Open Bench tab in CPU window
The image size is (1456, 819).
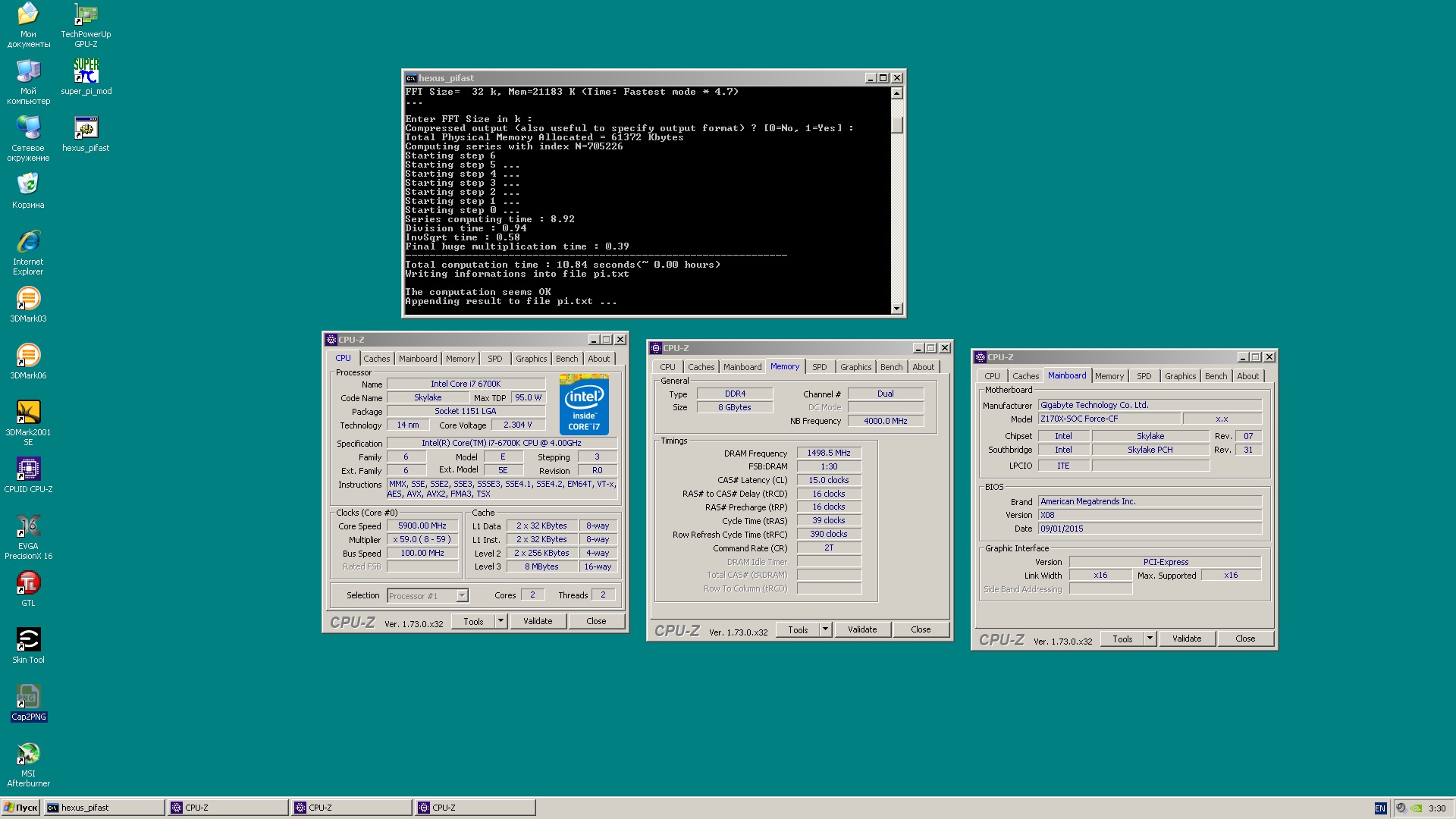[x=566, y=359]
